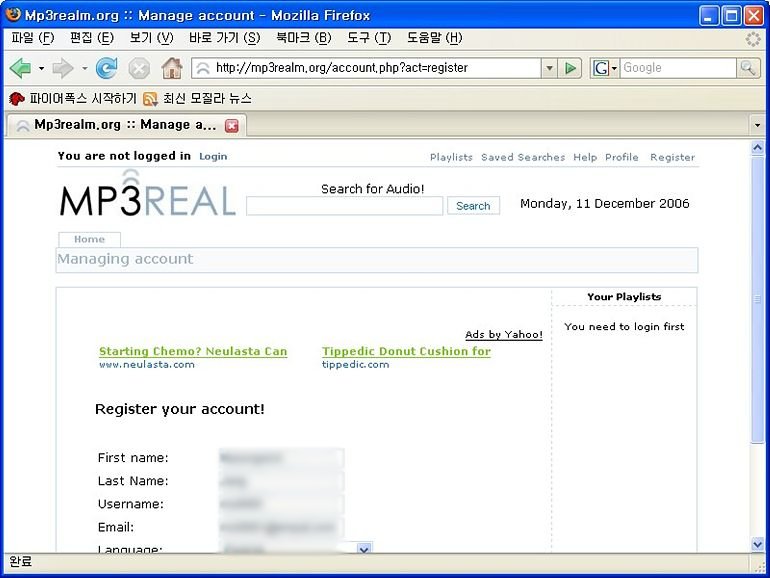The width and height of the screenshot is (770, 578).
Task: Open the Profile link
Action: (x=622, y=157)
